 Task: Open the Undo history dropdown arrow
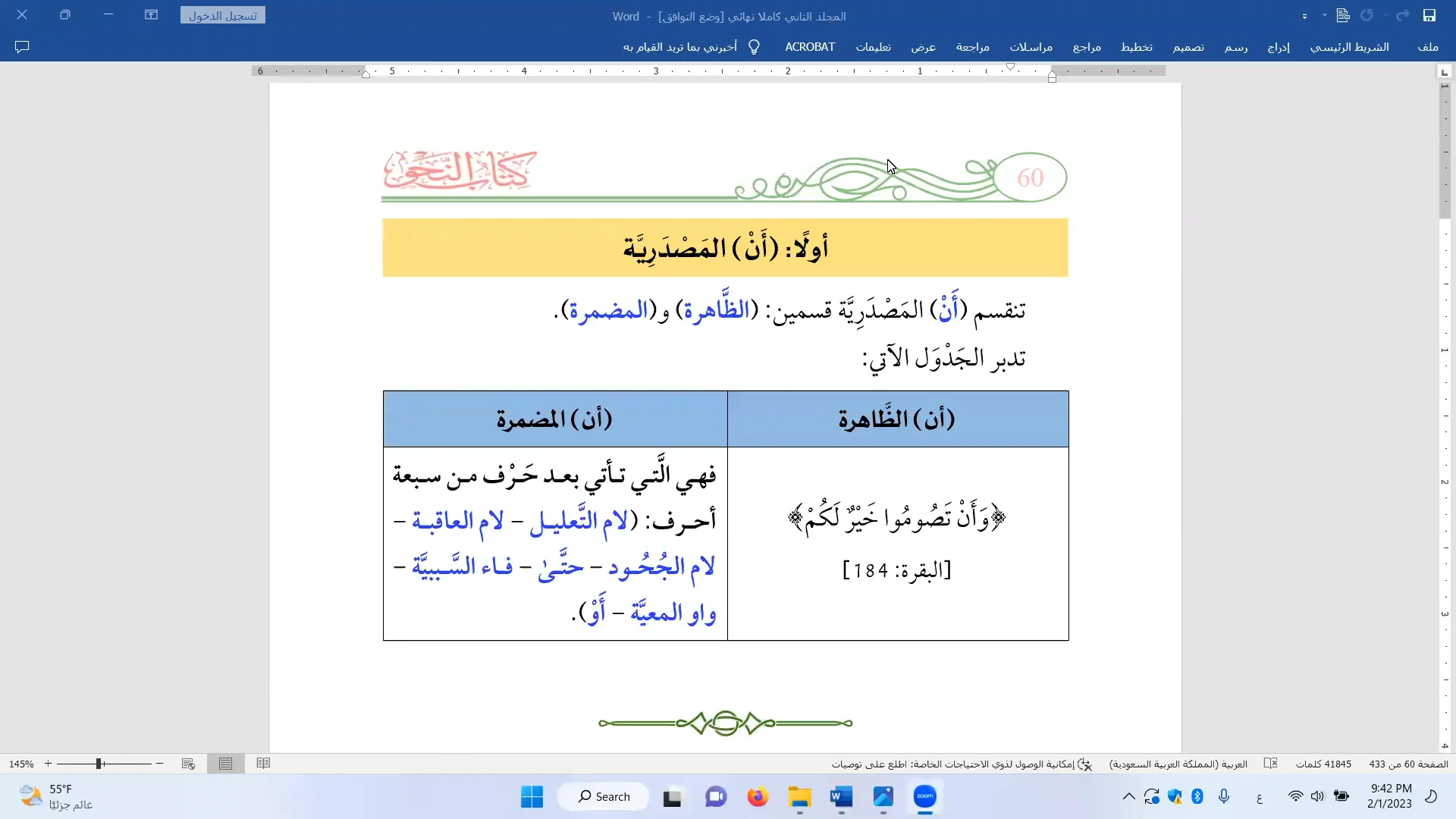click(1385, 15)
